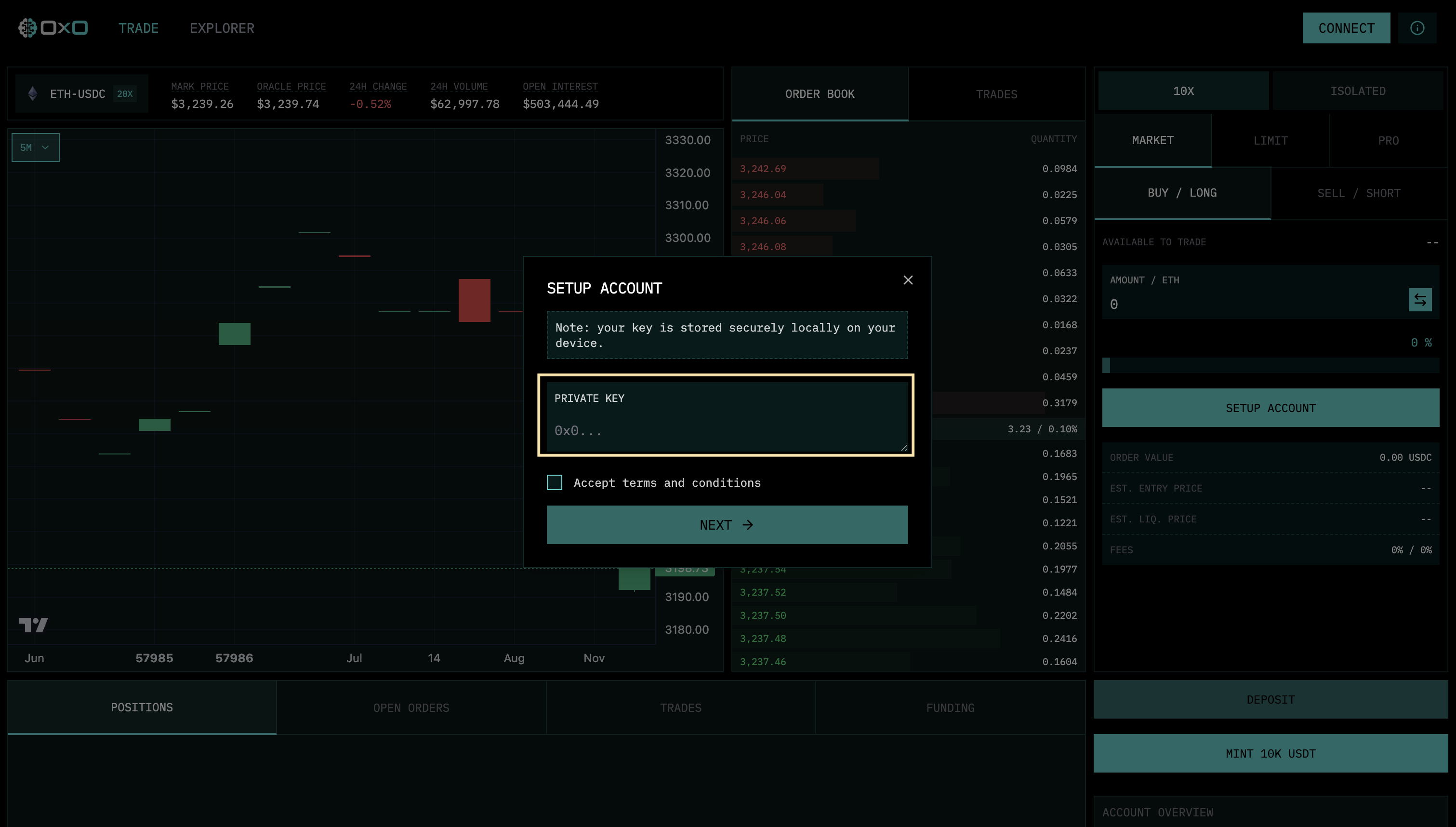Click the 0x0 brain logo icon
This screenshot has width=1456, height=827.
click(x=27, y=28)
